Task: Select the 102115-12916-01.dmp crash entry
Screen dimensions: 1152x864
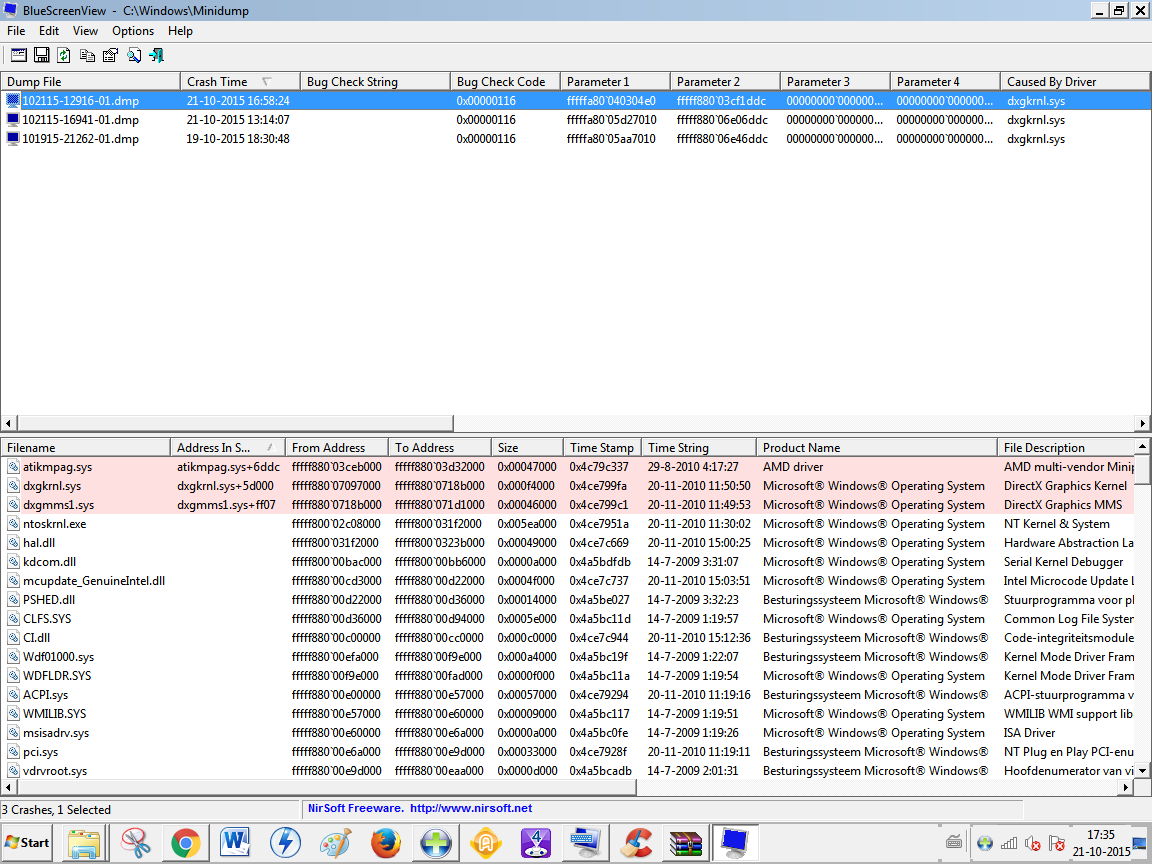Action: [x=576, y=101]
